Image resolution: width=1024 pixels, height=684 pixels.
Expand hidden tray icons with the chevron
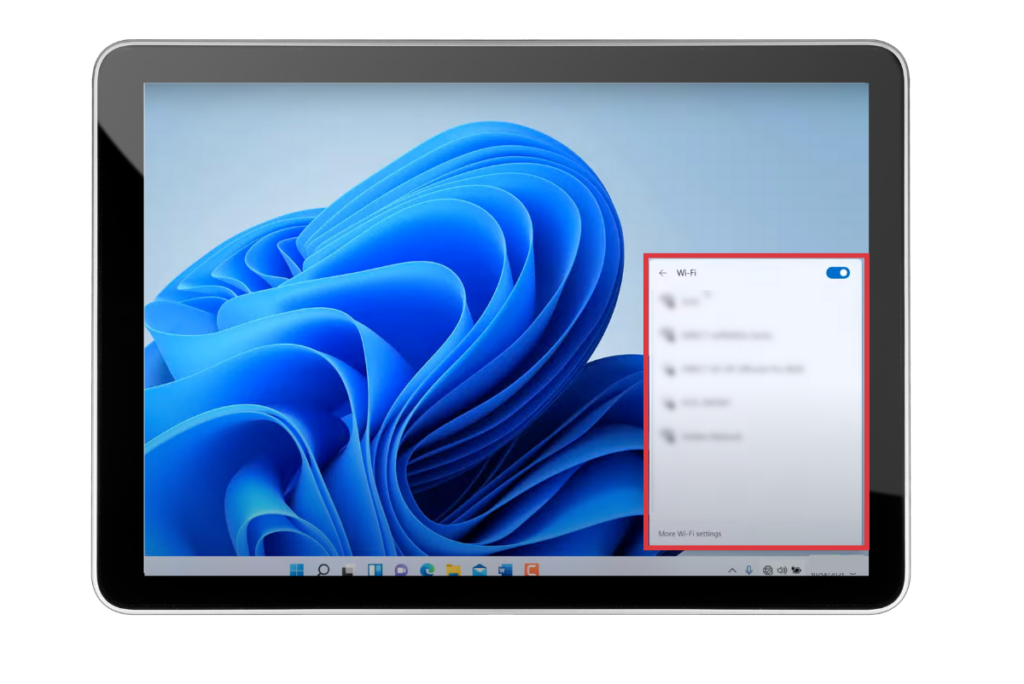pyautogui.click(x=731, y=570)
